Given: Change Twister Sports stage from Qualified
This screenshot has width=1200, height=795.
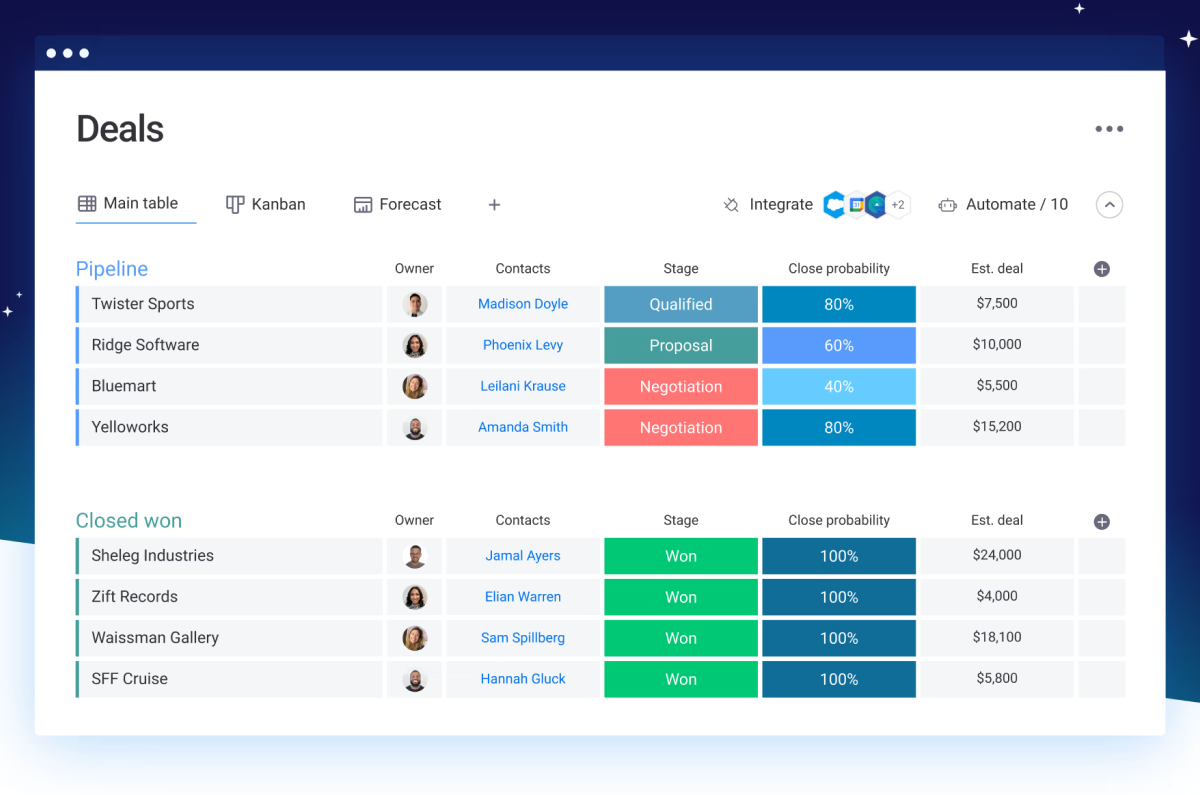Looking at the screenshot, I should click(681, 305).
